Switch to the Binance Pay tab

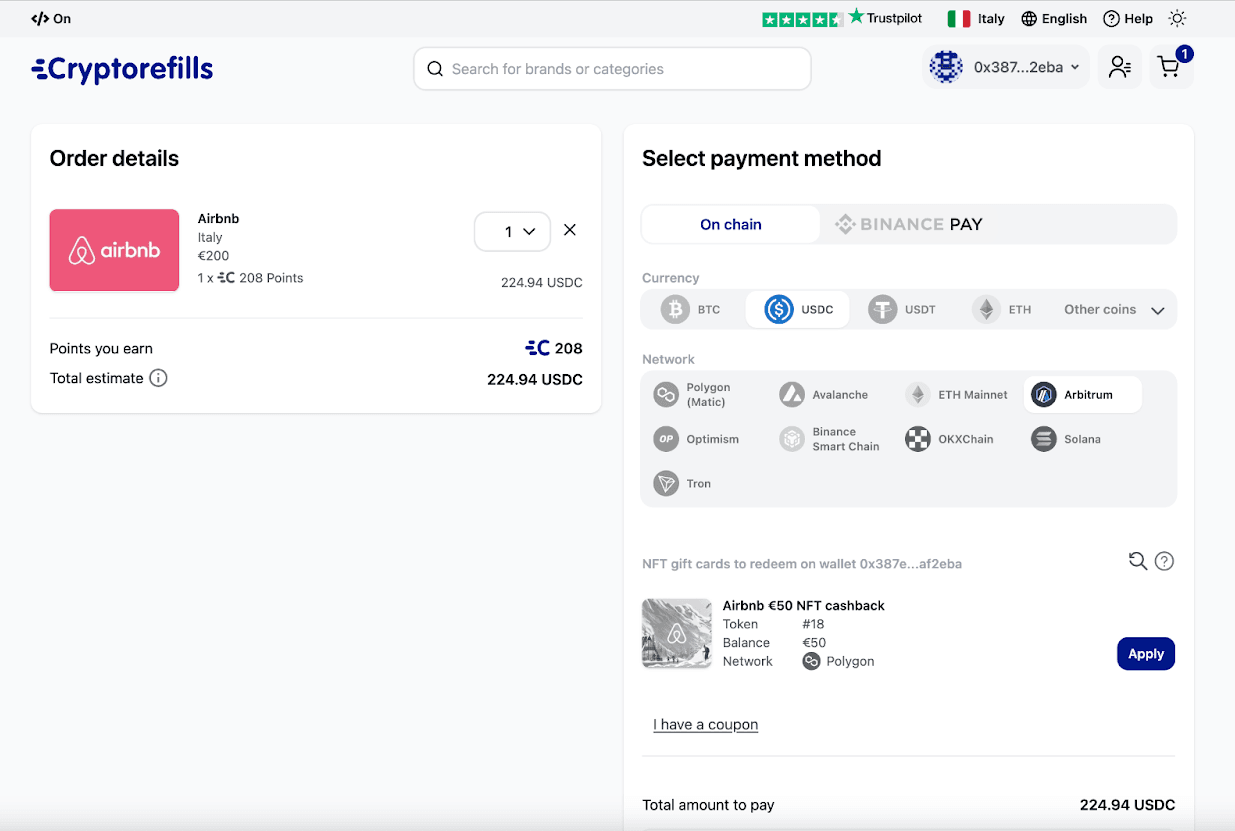click(908, 223)
